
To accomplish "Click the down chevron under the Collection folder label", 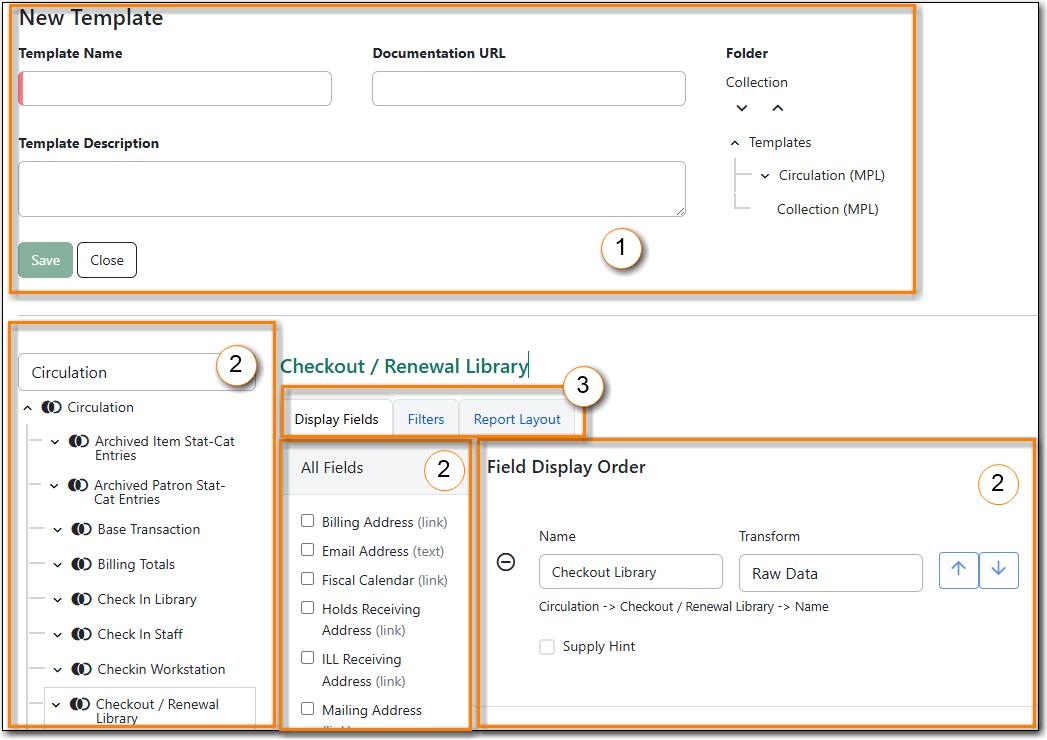I will [740, 107].
